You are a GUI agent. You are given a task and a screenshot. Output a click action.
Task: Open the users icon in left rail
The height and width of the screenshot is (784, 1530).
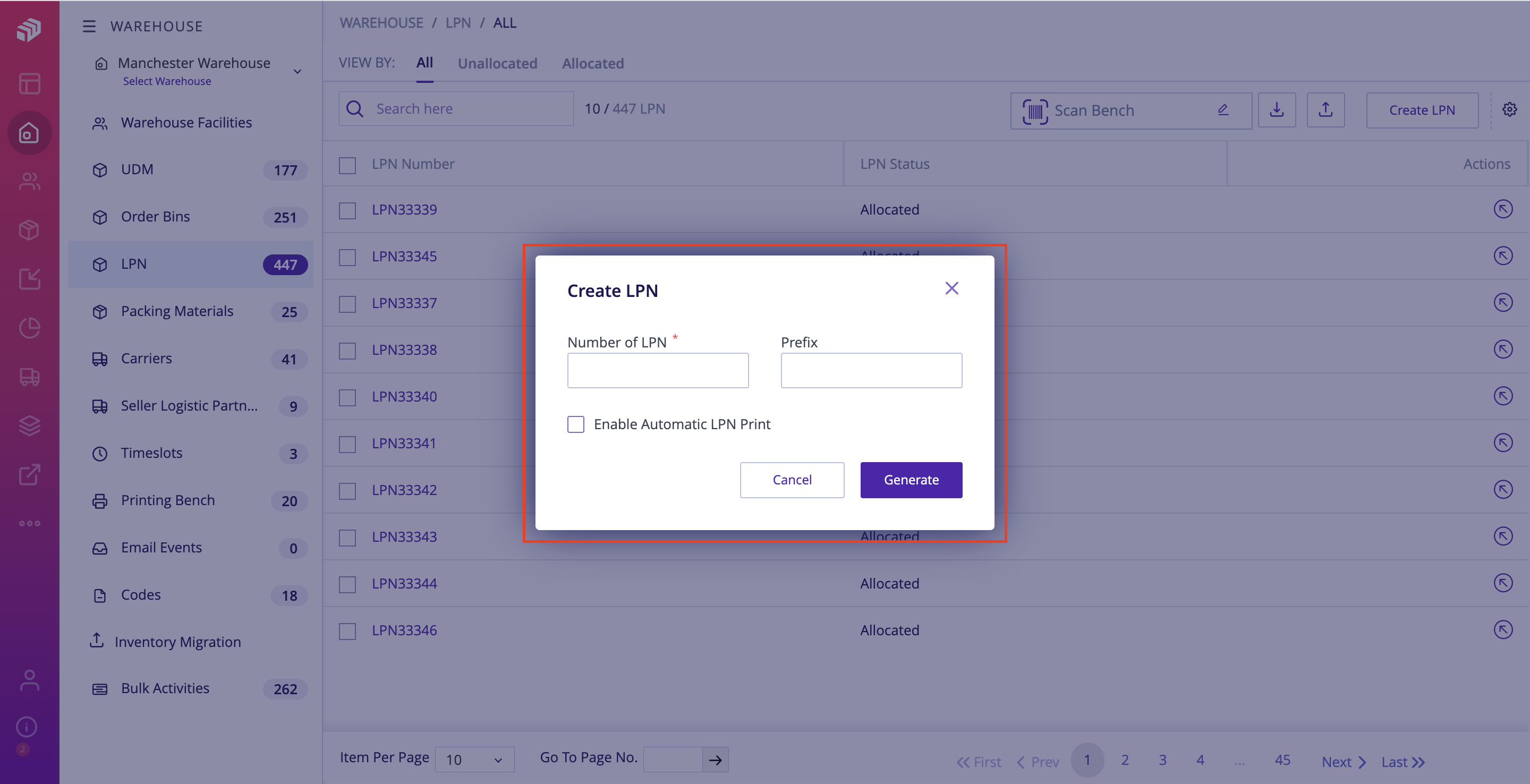pos(29,181)
